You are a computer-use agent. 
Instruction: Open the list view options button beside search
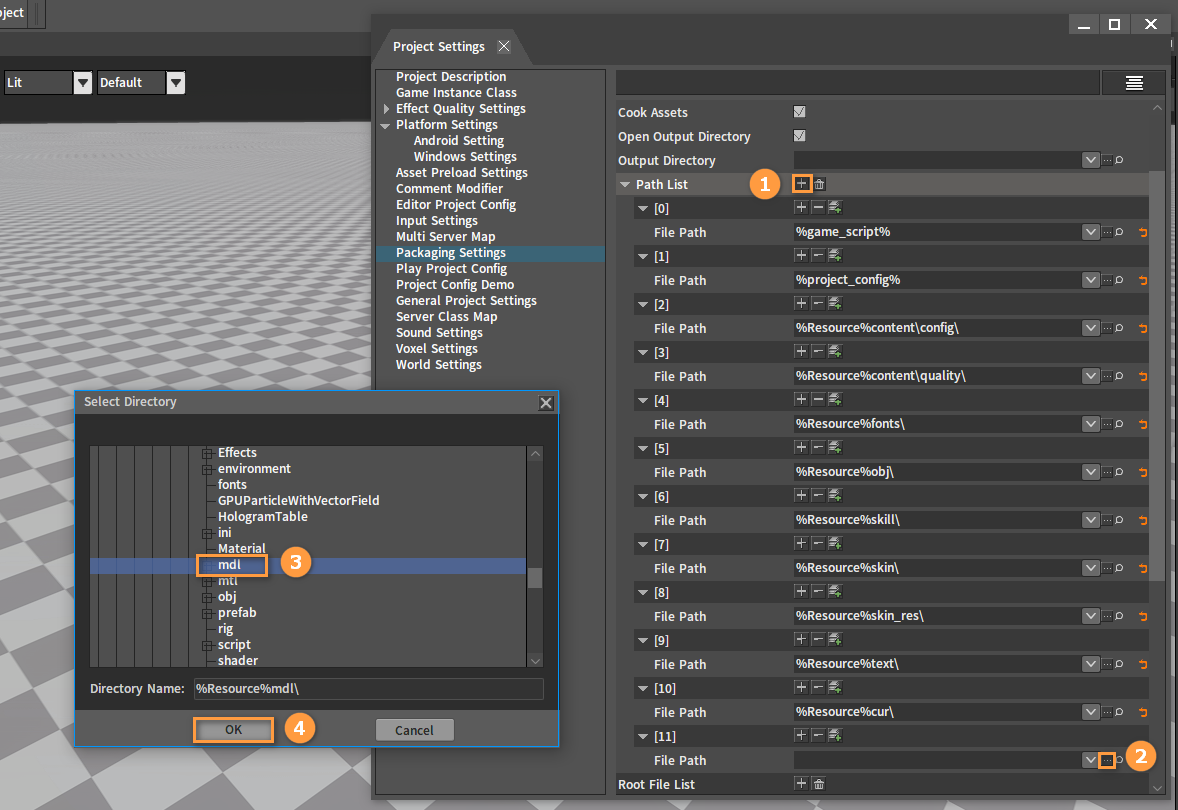[x=1134, y=83]
